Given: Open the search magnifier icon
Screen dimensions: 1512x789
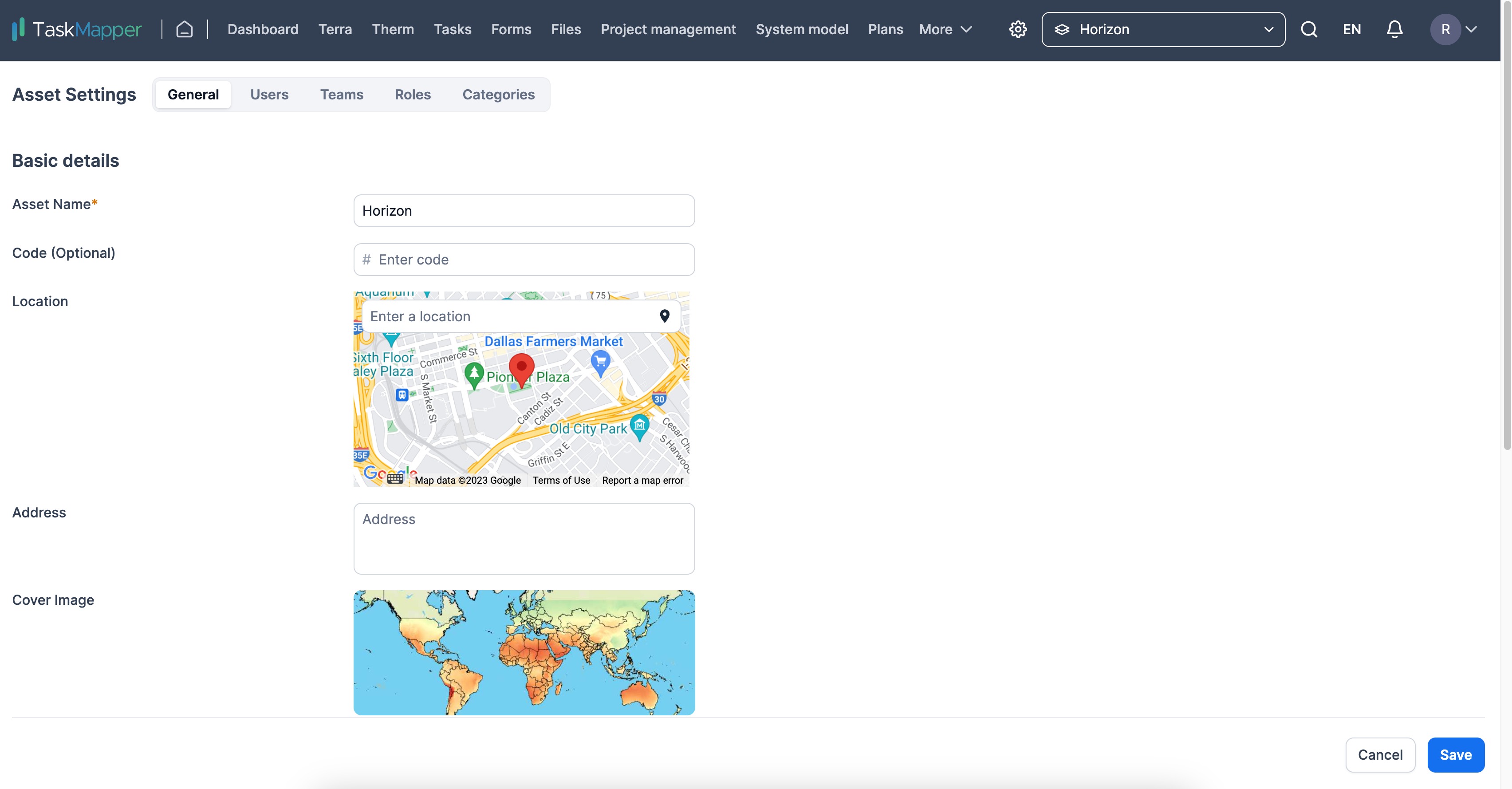Looking at the screenshot, I should point(1309,29).
